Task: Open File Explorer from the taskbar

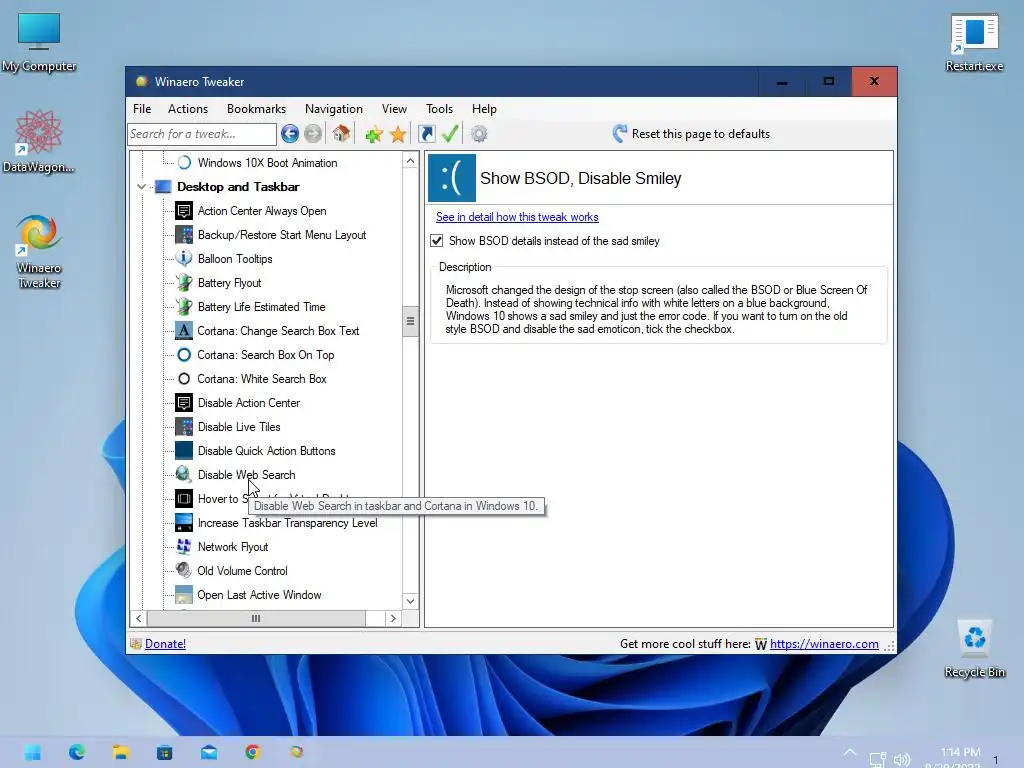Action: [121, 752]
